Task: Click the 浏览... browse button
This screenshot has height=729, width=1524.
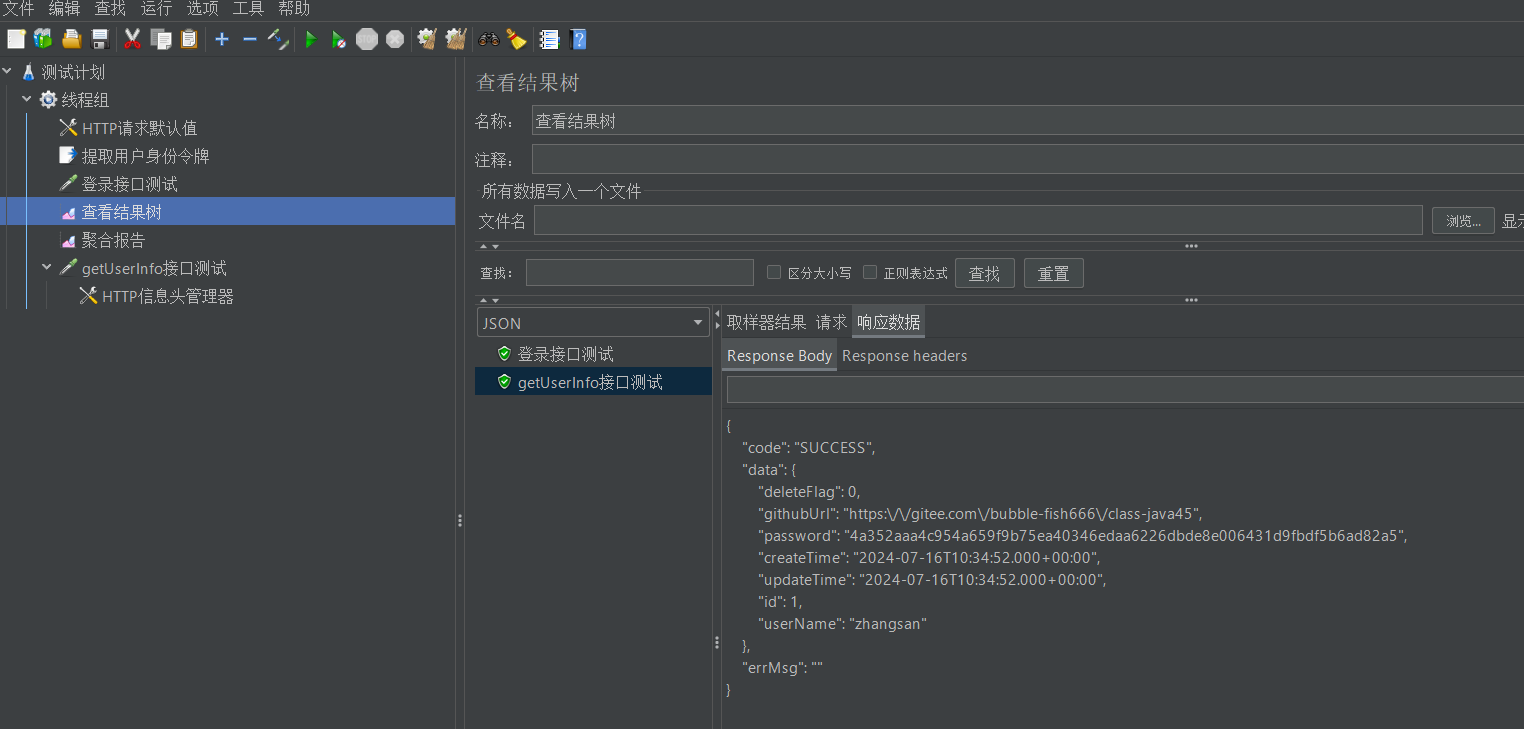Action: tap(1463, 221)
